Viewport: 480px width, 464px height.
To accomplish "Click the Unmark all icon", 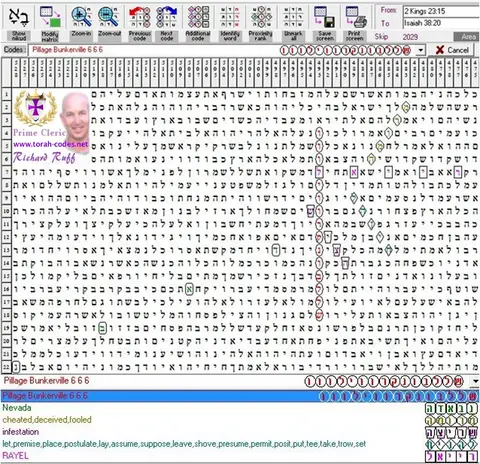I will click(293, 17).
